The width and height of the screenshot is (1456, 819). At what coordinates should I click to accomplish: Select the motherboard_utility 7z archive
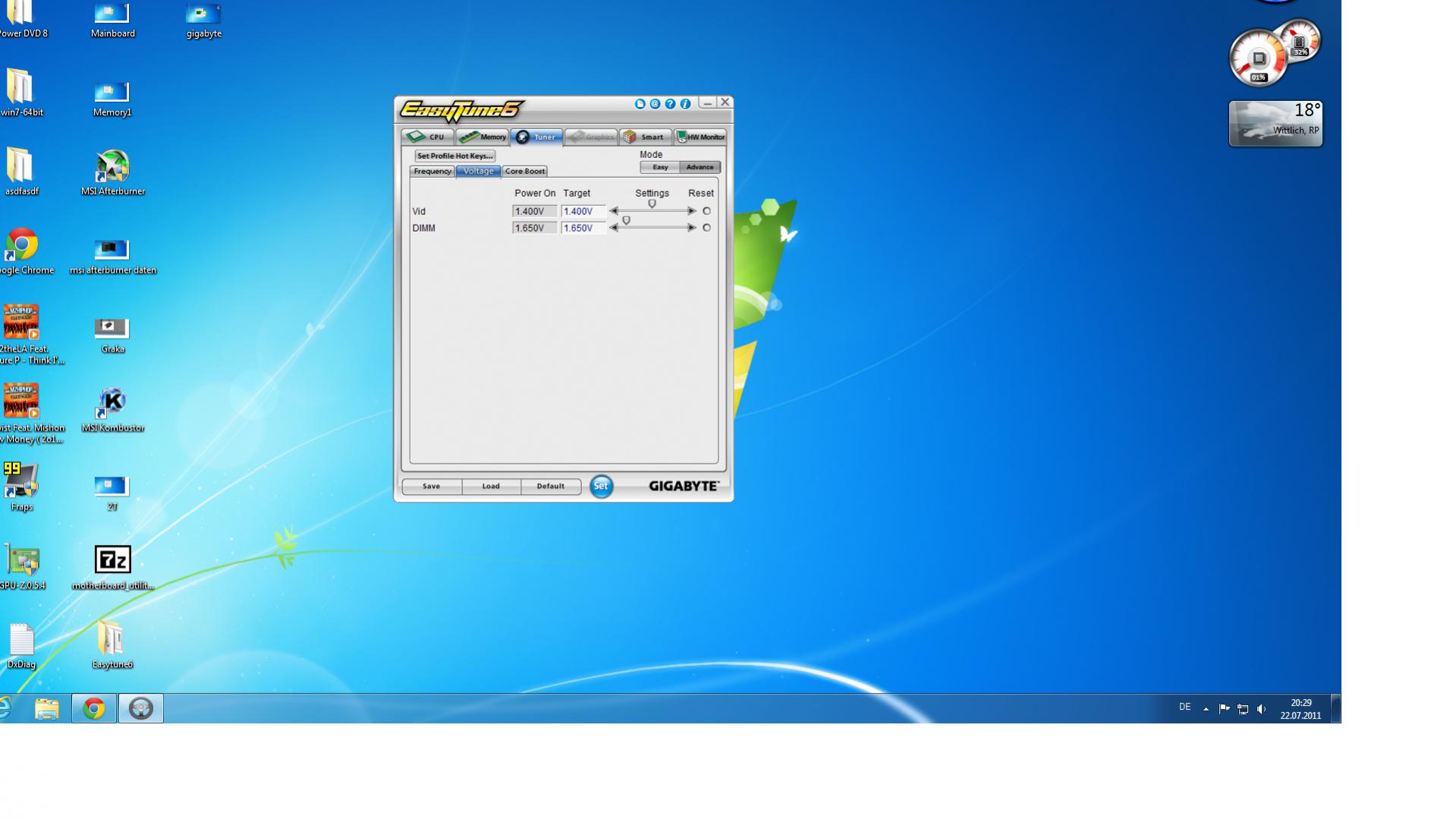112,567
